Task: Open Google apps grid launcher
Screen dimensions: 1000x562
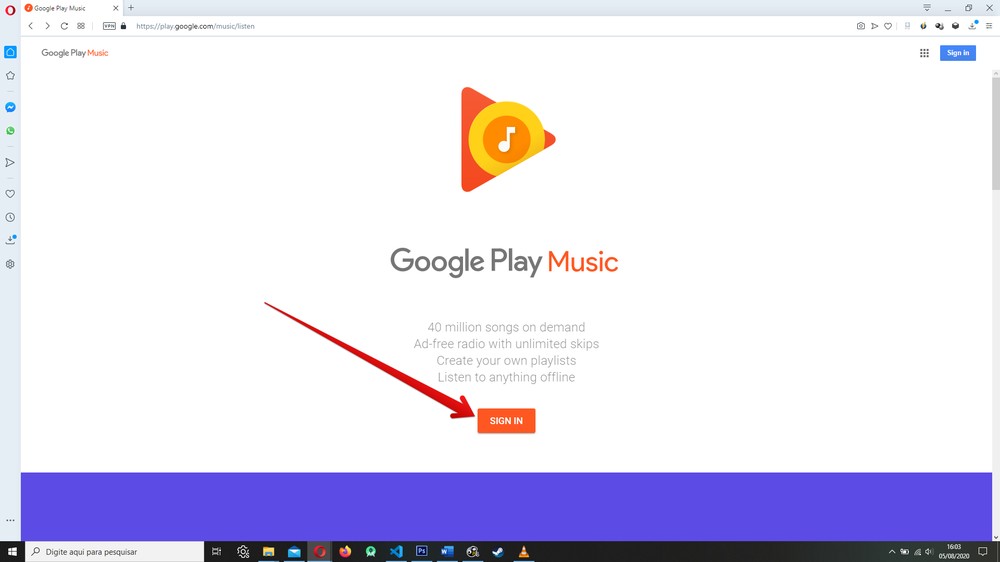Action: 924,53
